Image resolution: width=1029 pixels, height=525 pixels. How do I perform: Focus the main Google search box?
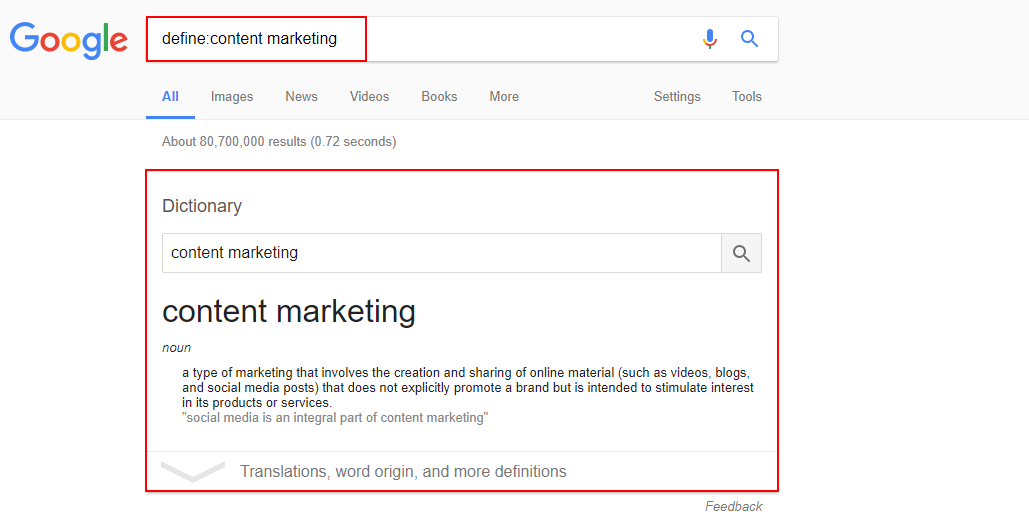click(420, 39)
